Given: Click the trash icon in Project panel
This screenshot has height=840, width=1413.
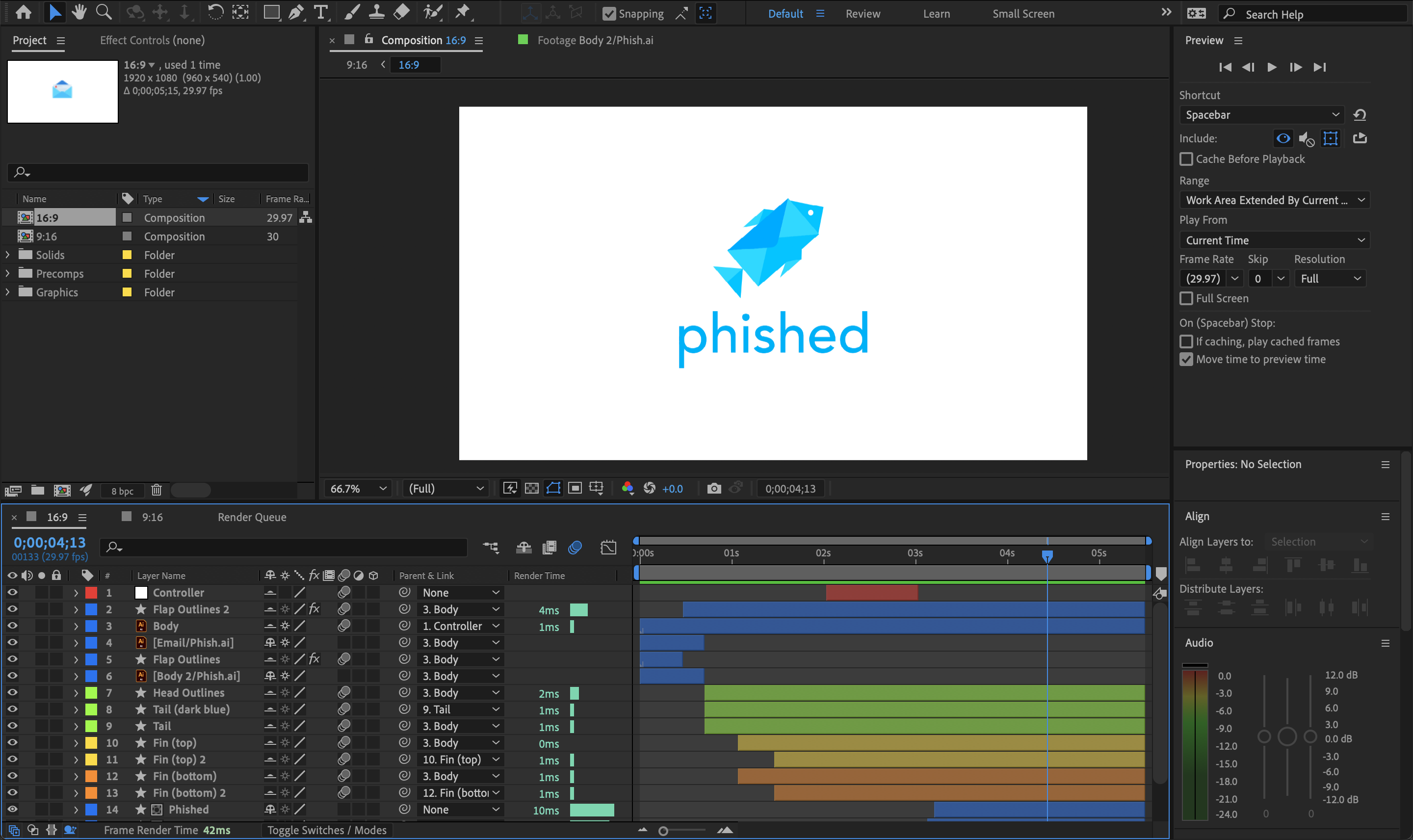Looking at the screenshot, I should pos(156,490).
